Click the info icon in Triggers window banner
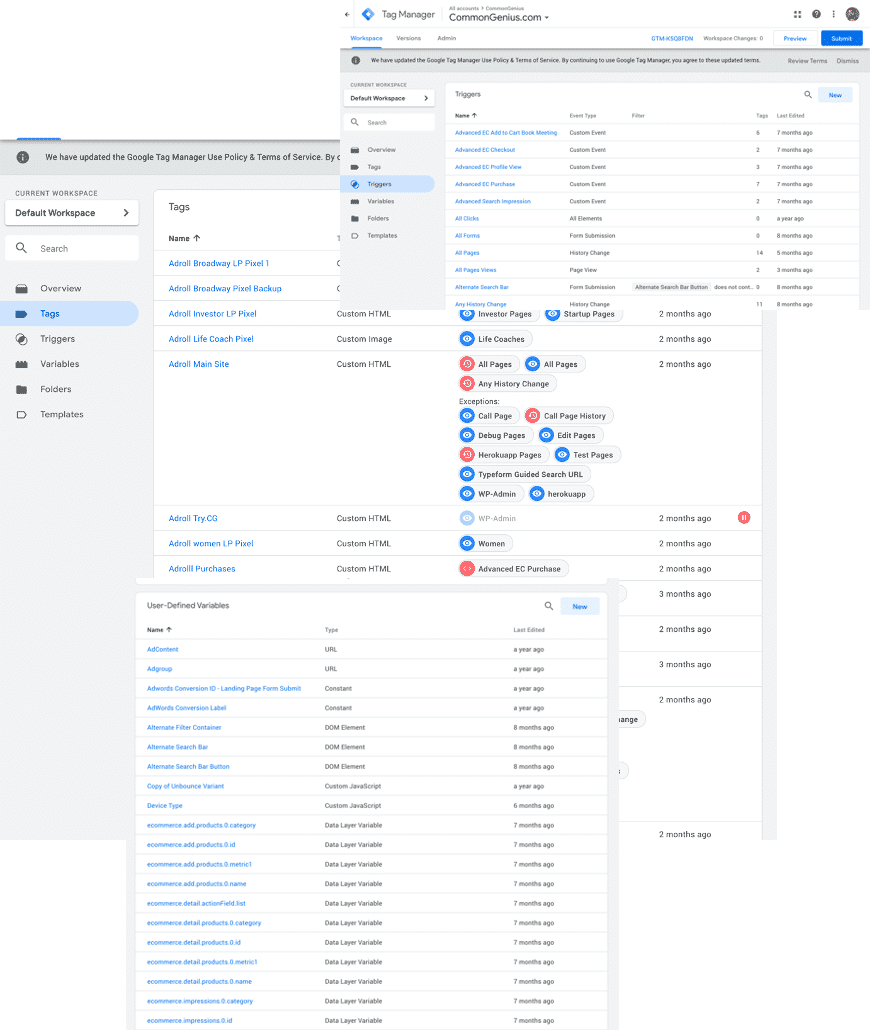 pos(355,60)
